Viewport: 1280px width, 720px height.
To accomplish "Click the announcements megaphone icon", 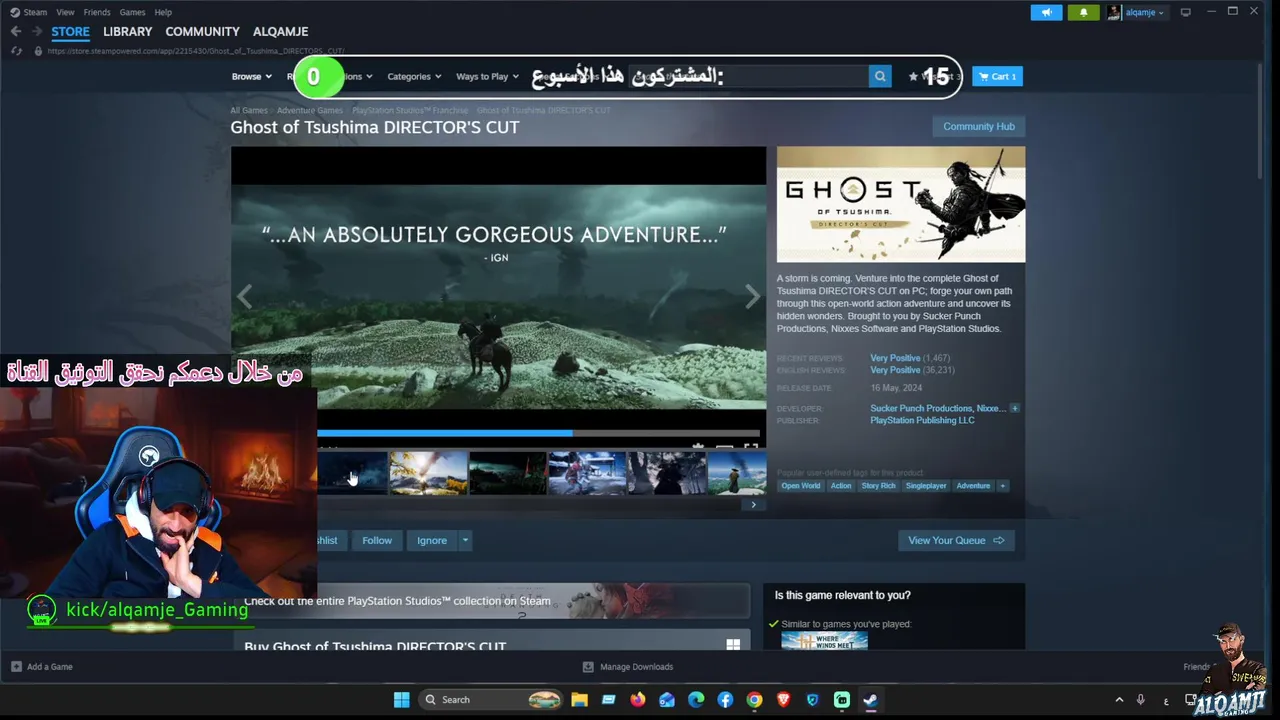I will (x=1046, y=12).
